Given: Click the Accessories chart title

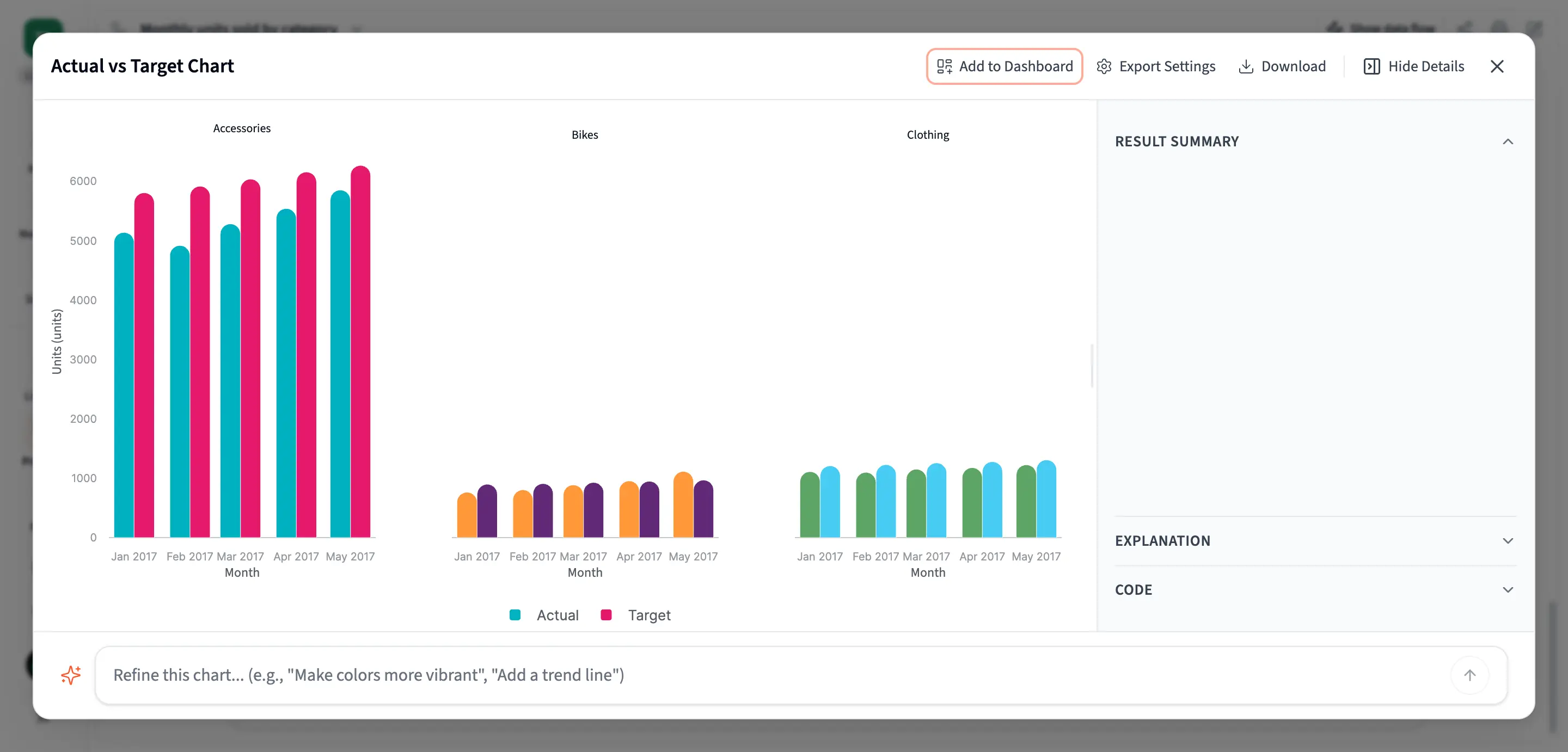Looking at the screenshot, I should [x=242, y=128].
